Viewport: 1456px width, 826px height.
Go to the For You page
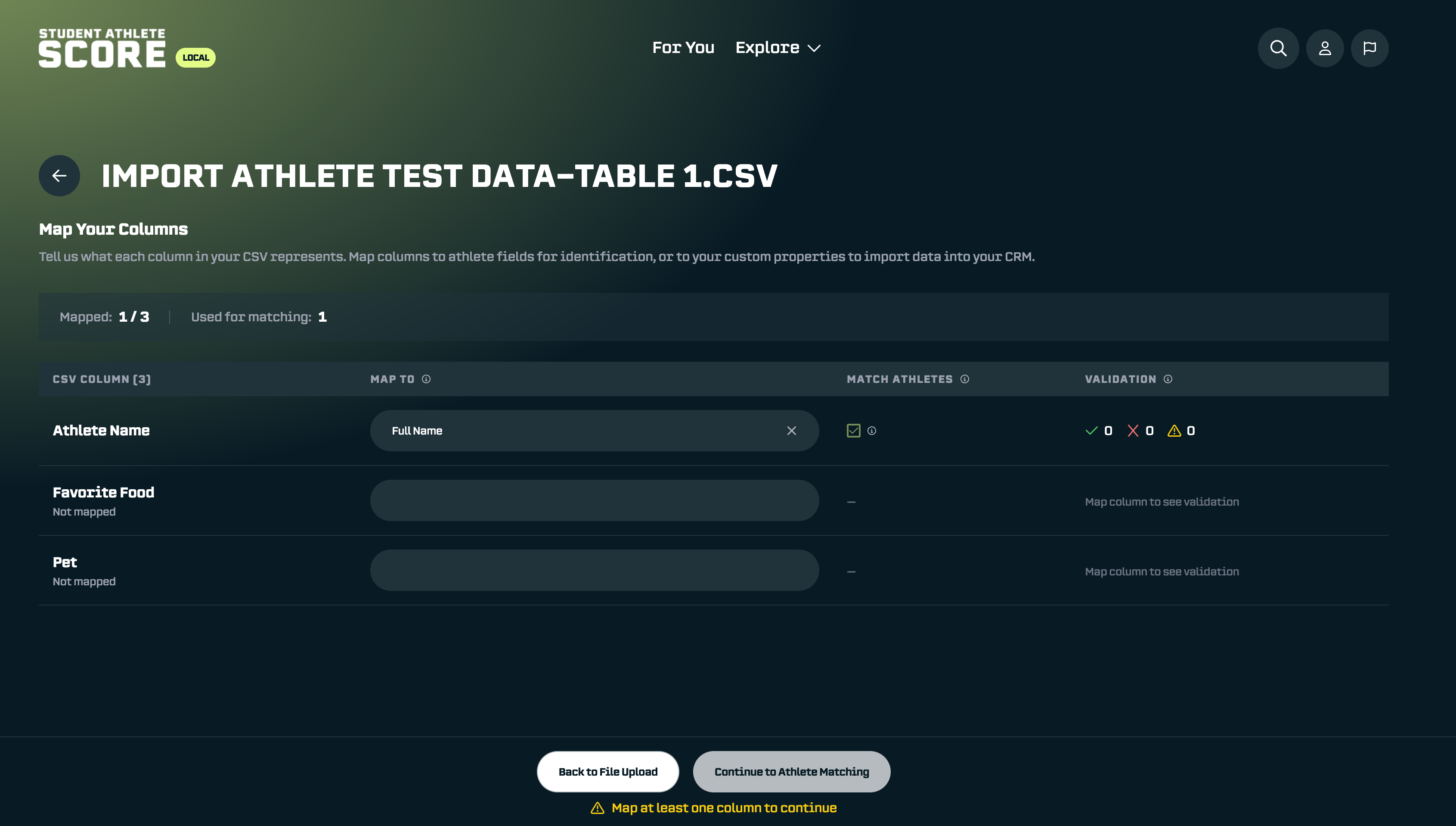coord(683,48)
